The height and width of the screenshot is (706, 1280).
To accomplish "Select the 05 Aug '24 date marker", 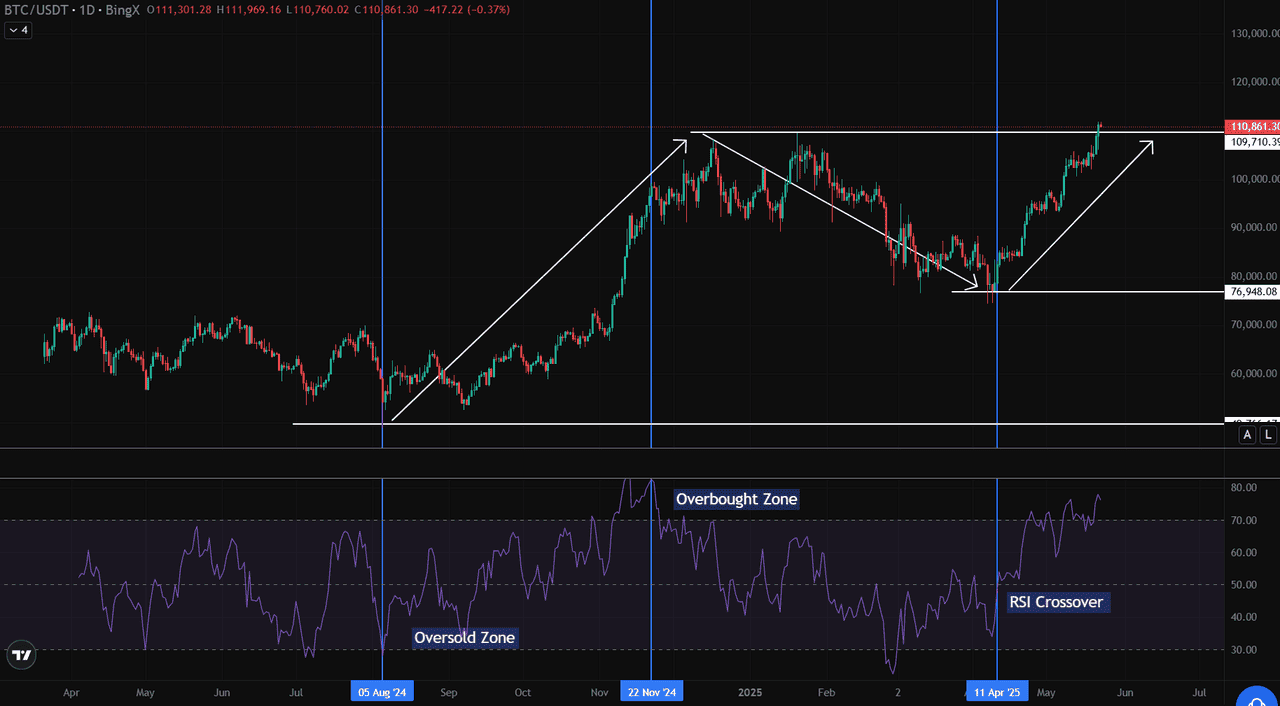I will pos(382,692).
